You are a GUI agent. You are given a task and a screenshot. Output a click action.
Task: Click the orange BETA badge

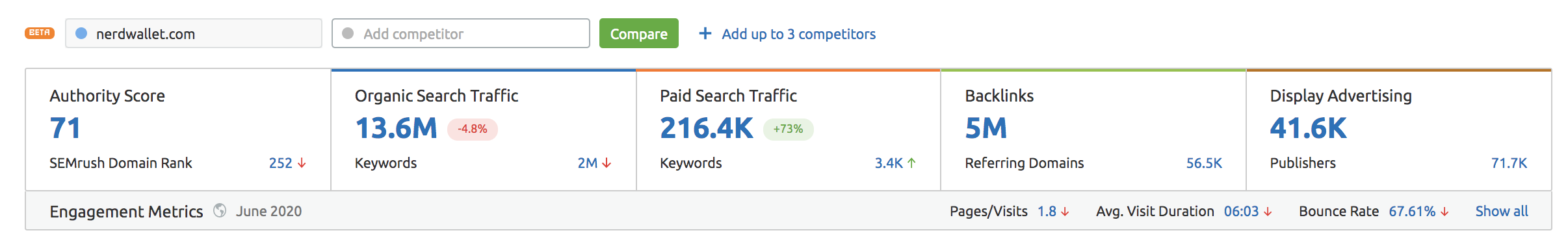(x=40, y=33)
